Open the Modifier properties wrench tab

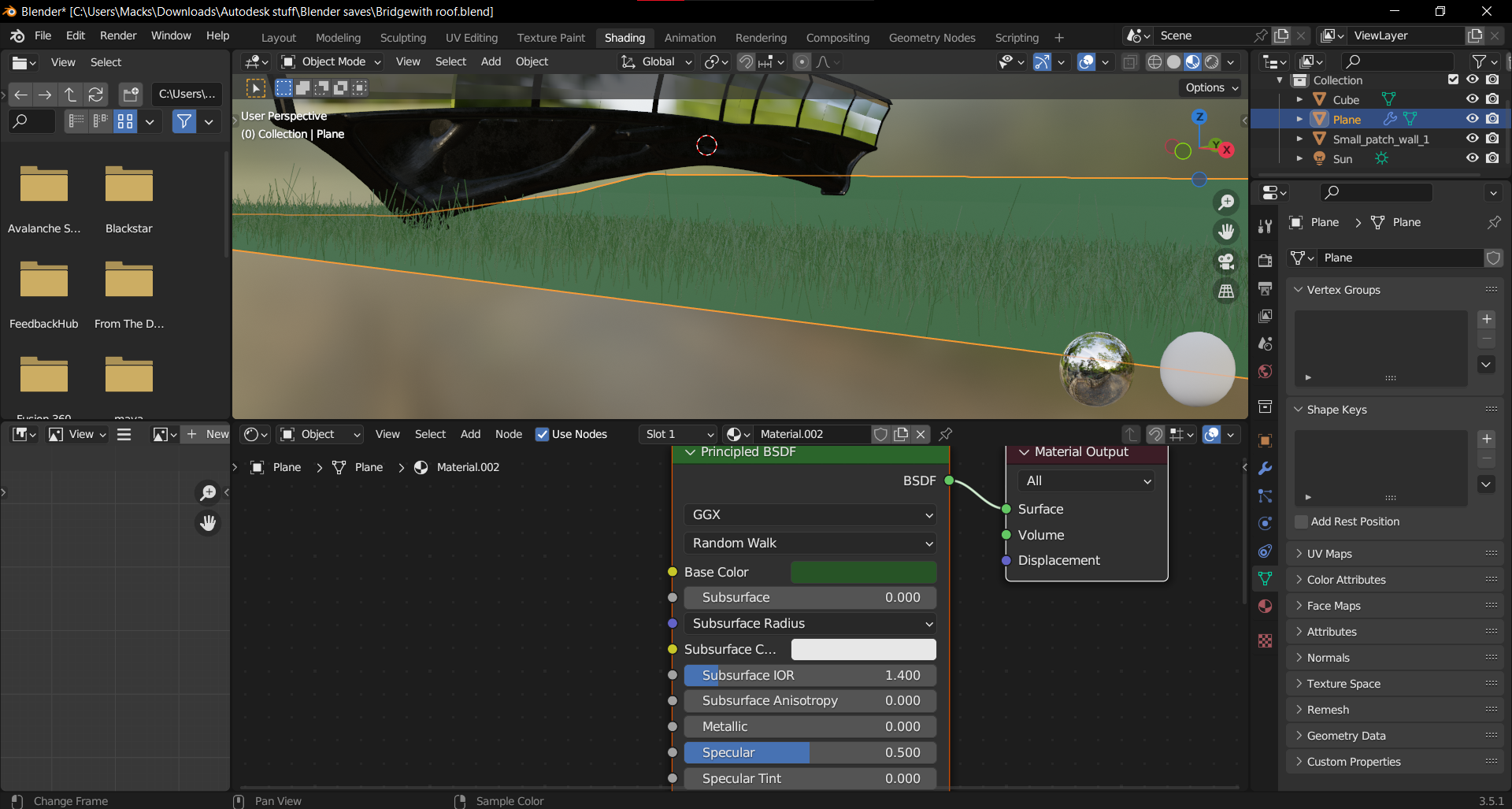coord(1266,469)
